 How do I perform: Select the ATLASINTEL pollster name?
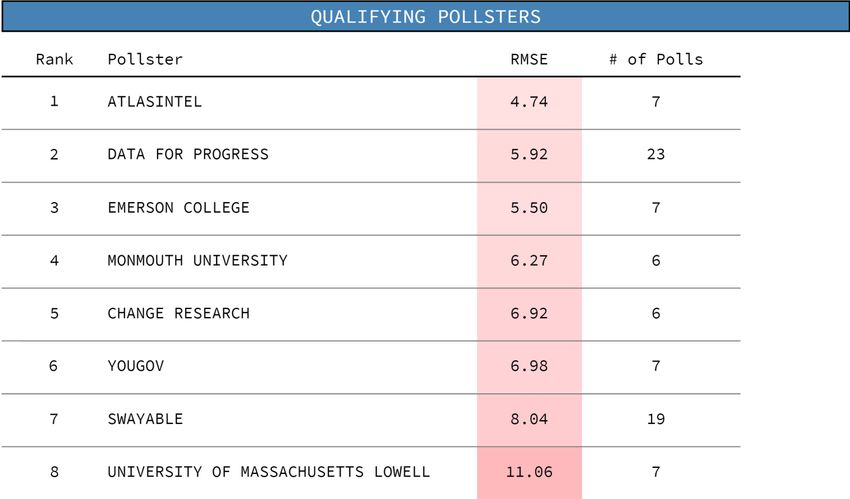pyautogui.click(x=154, y=101)
